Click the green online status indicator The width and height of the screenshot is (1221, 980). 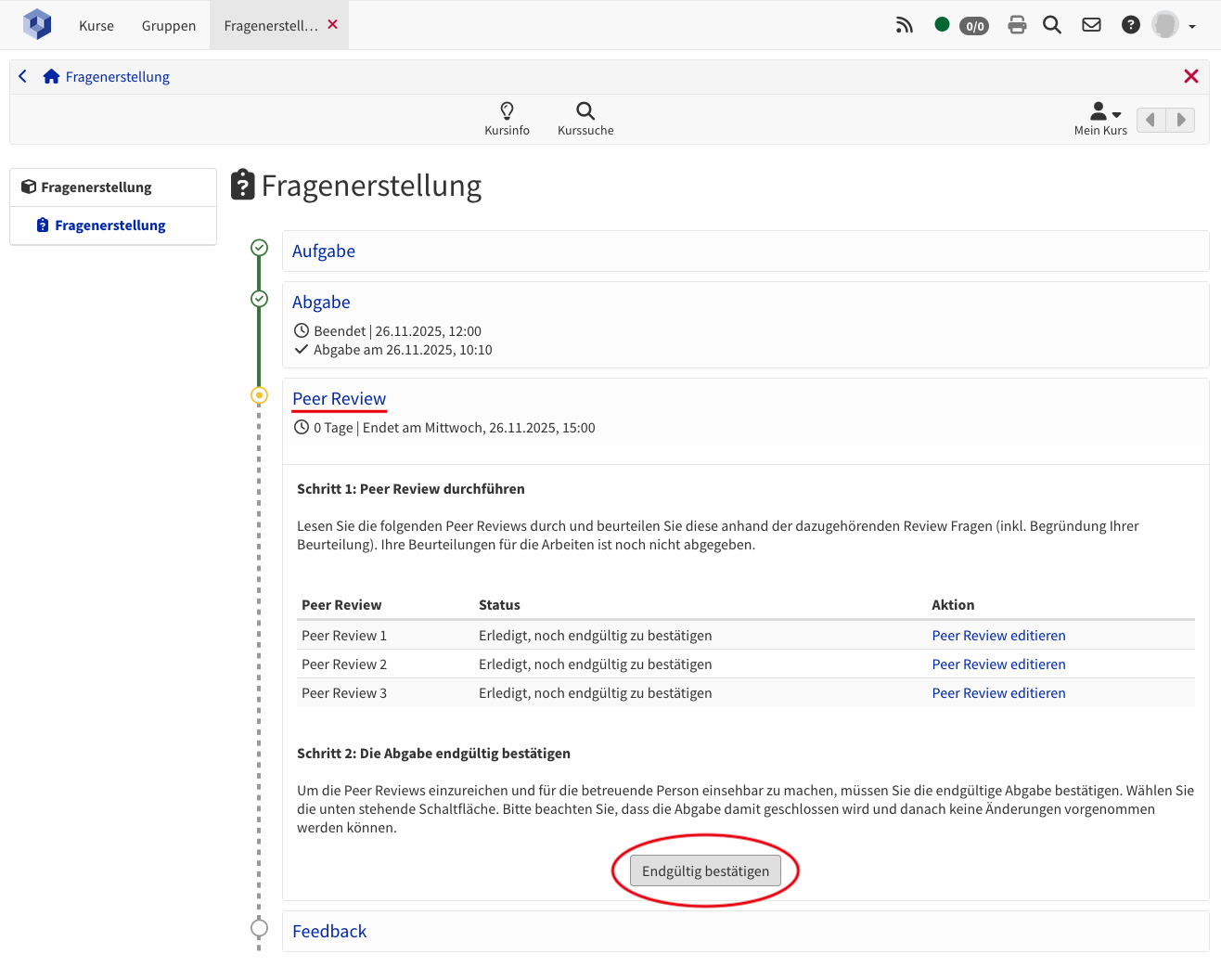(942, 25)
